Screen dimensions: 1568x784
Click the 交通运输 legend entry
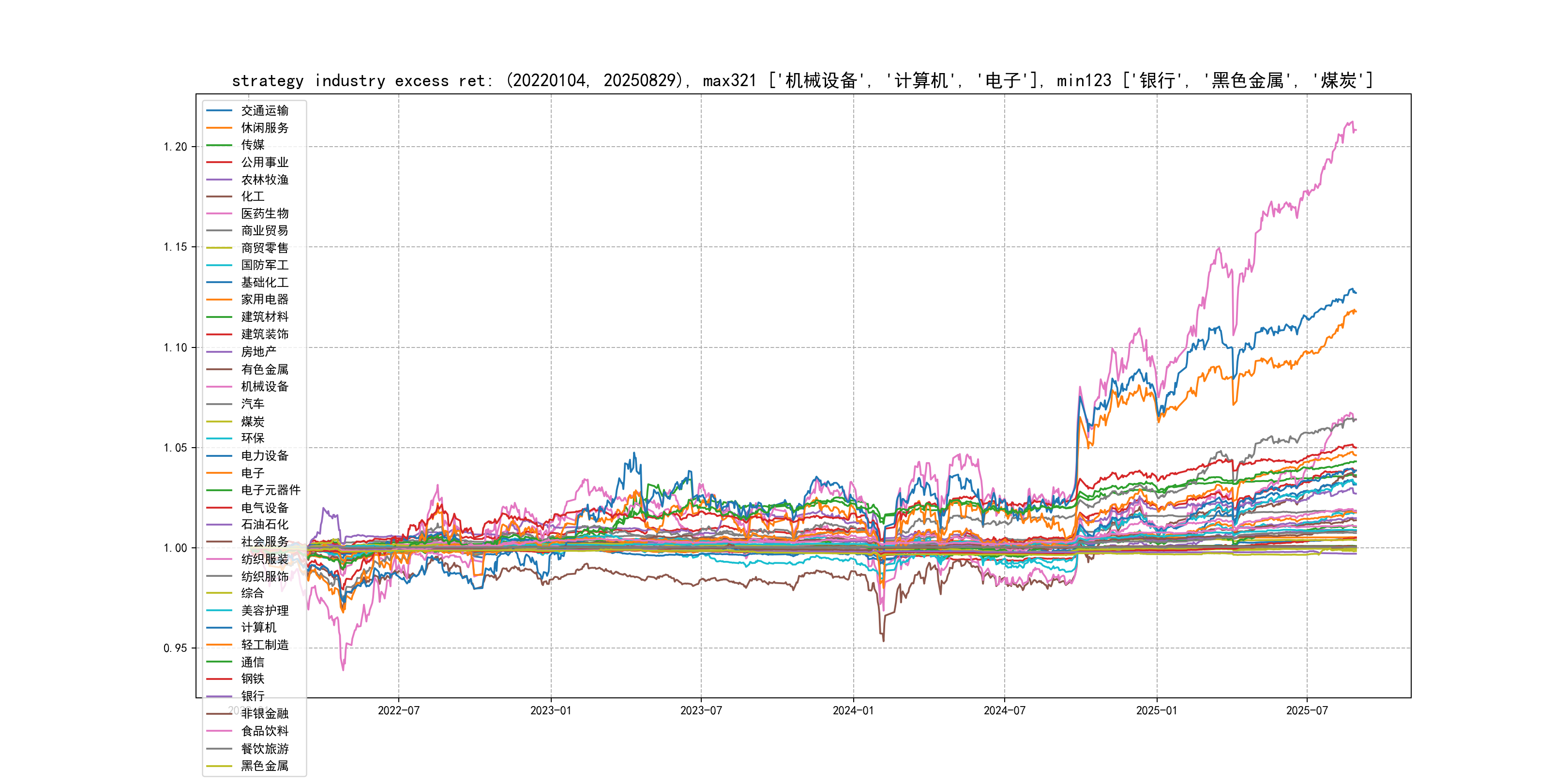click(x=264, y=111)
